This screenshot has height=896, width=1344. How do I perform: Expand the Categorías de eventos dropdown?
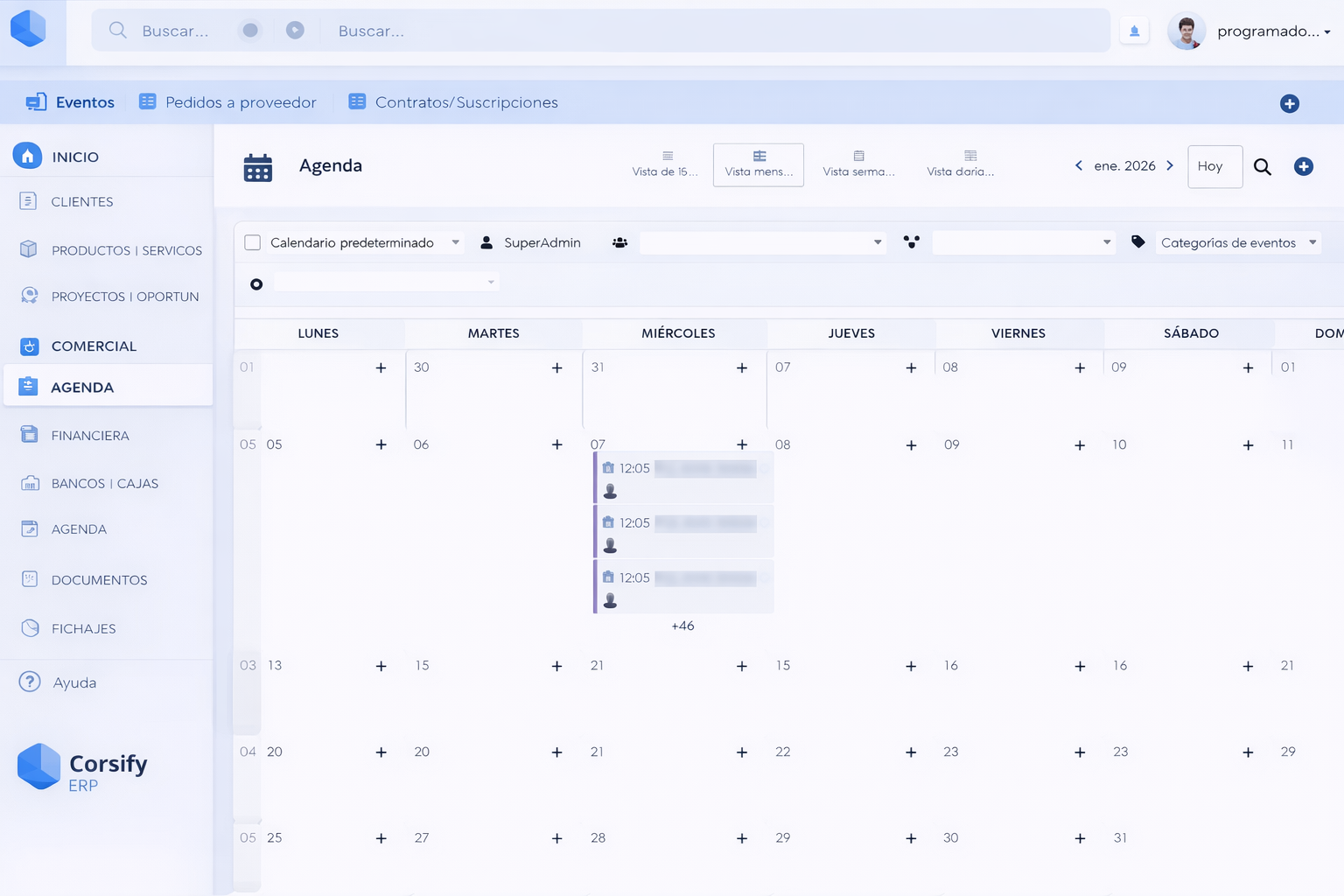pyautogui.click(x=1238, y=242)
